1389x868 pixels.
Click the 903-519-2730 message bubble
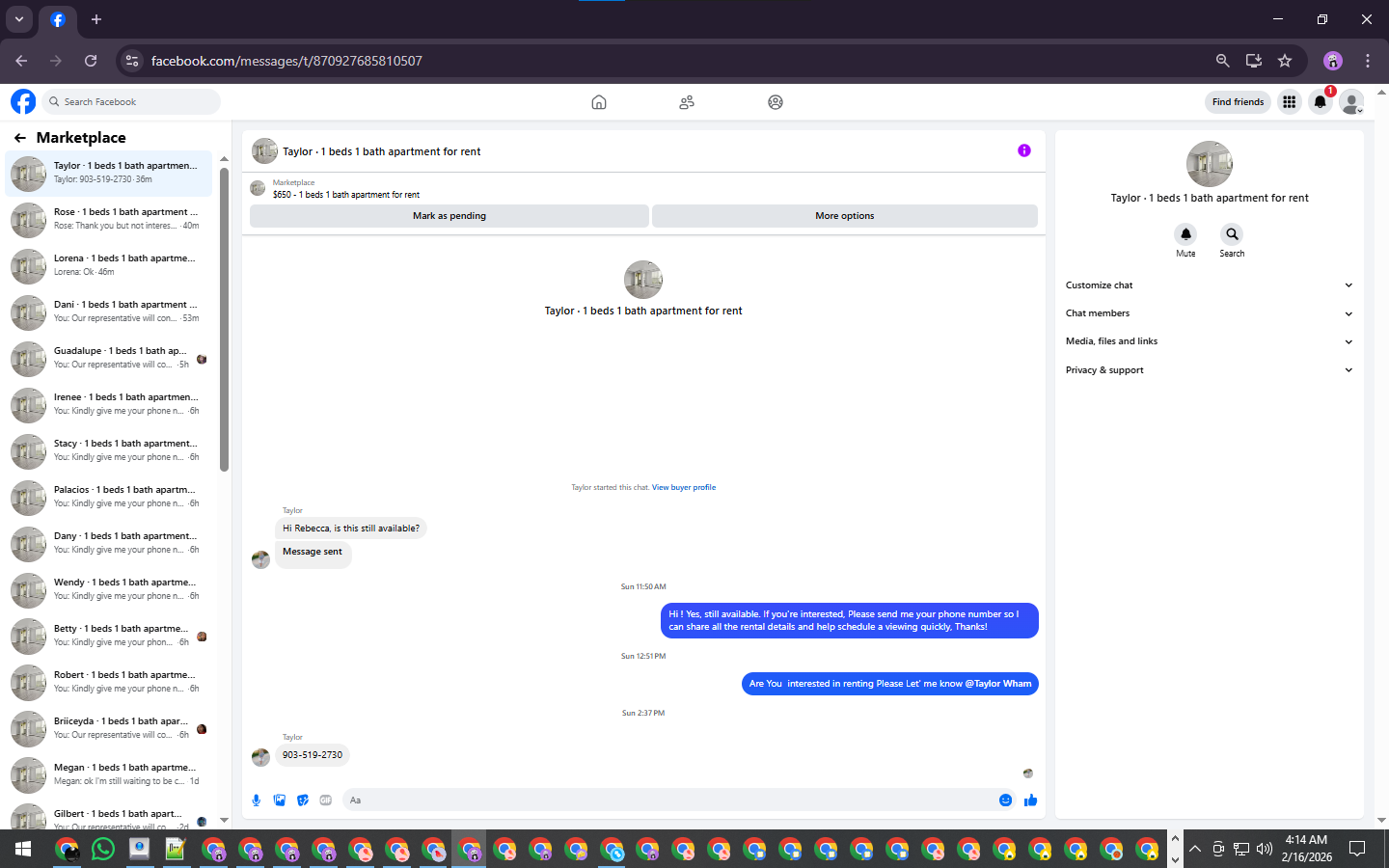313,755
